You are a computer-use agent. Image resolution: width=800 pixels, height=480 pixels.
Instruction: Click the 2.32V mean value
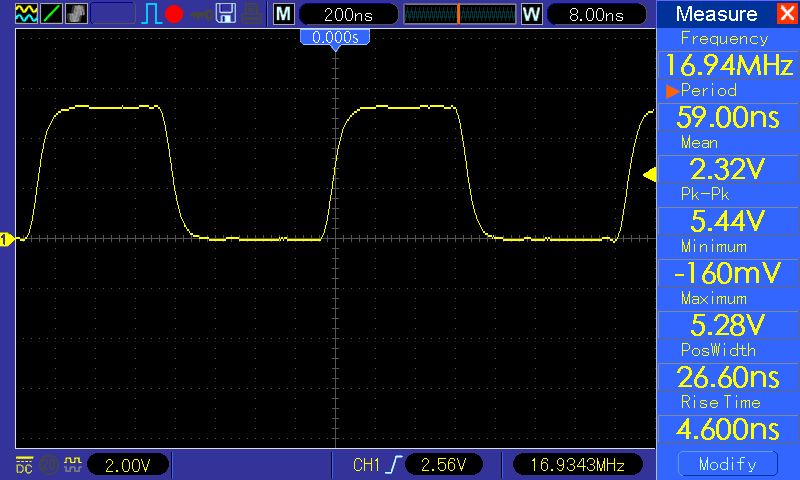tap(728, 169)
